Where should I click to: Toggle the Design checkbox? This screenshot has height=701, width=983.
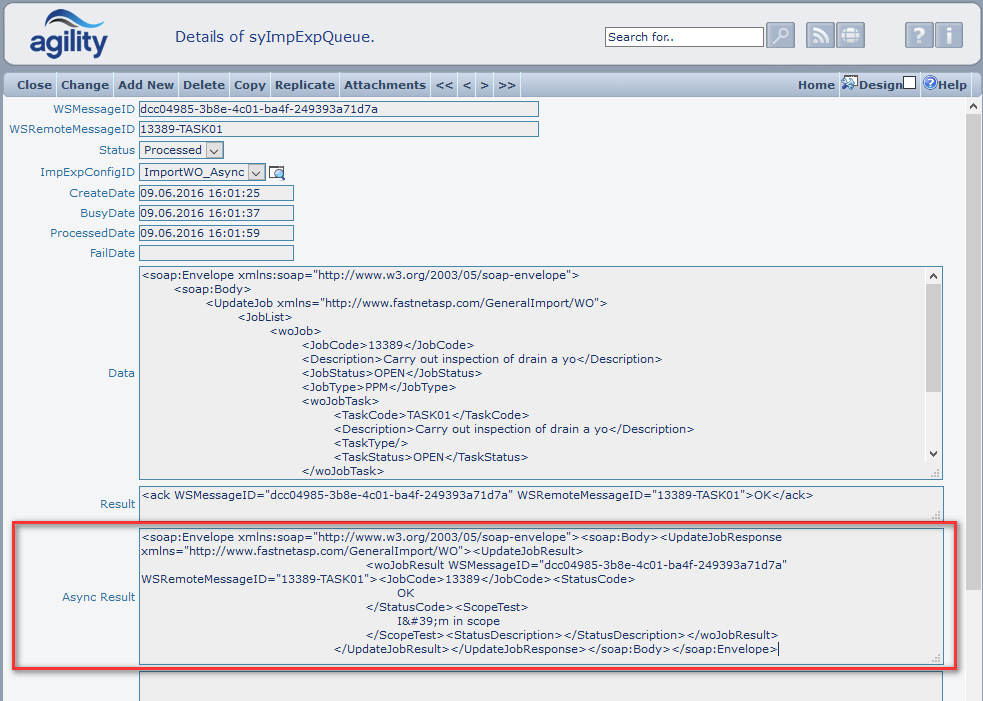909,84
